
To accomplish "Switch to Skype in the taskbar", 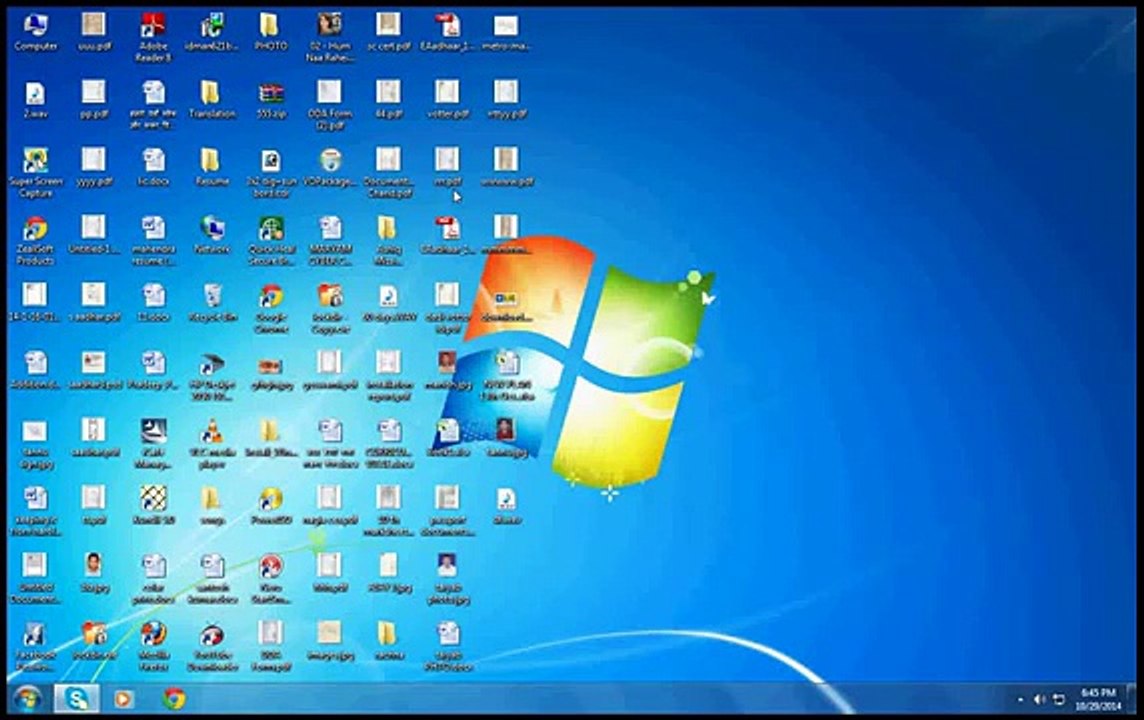I will [77, 699].
